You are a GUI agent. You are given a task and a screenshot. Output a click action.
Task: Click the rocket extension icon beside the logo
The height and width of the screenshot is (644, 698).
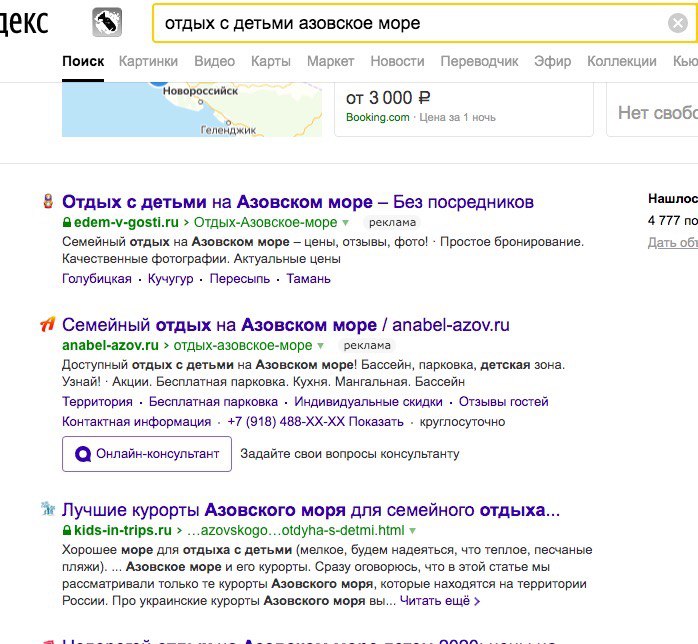pos(107,22)
